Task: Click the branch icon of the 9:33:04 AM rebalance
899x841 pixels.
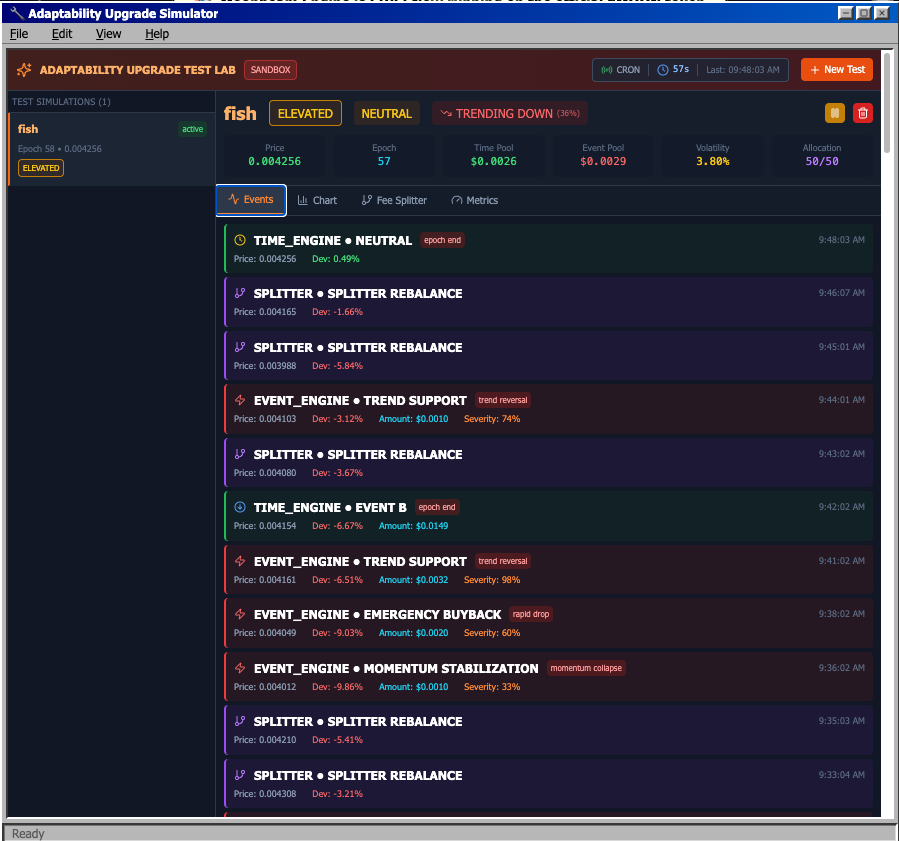Action: click(240, 775)
